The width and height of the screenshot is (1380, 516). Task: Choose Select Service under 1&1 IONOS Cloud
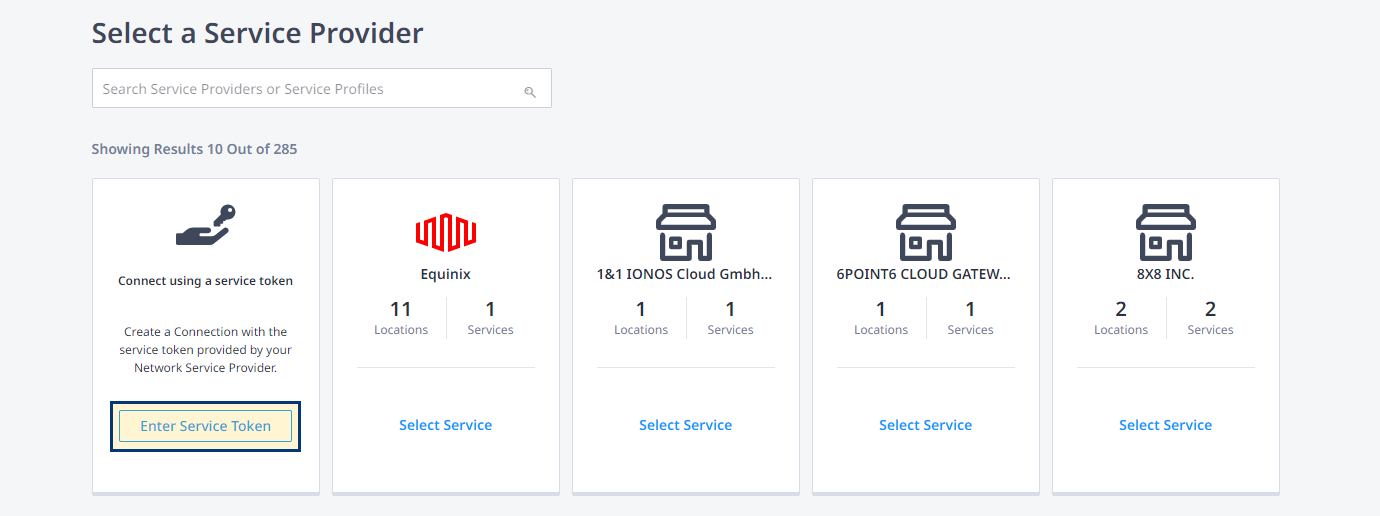pos(686,425)
